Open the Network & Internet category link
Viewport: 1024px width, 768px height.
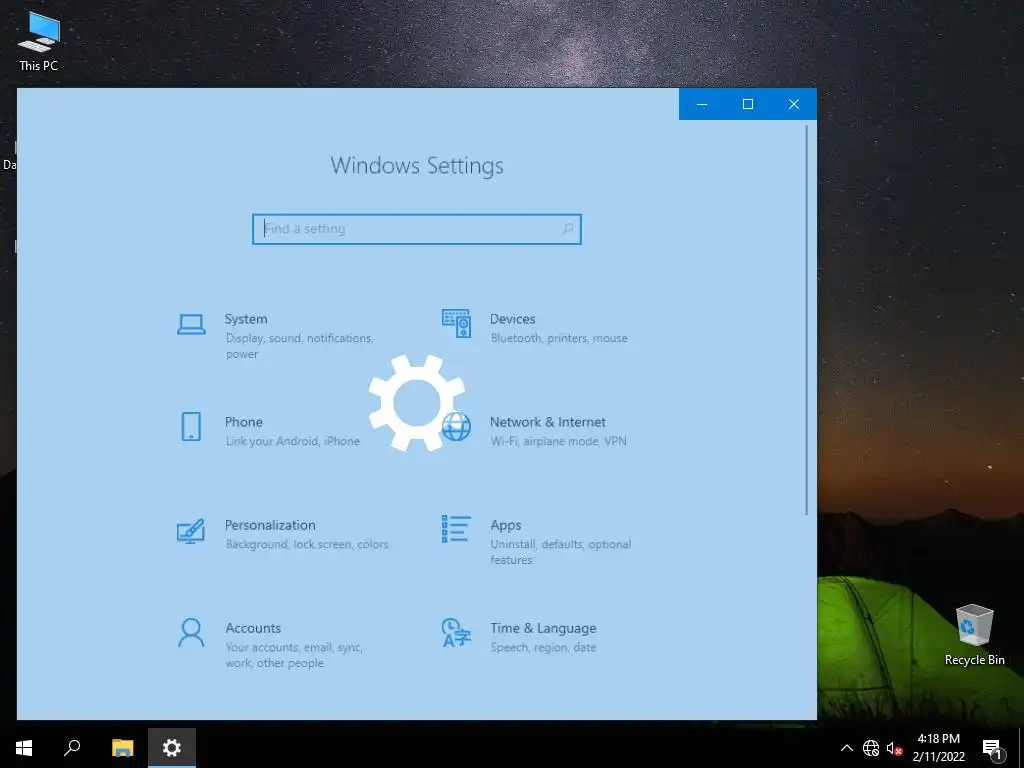(548, 422)
